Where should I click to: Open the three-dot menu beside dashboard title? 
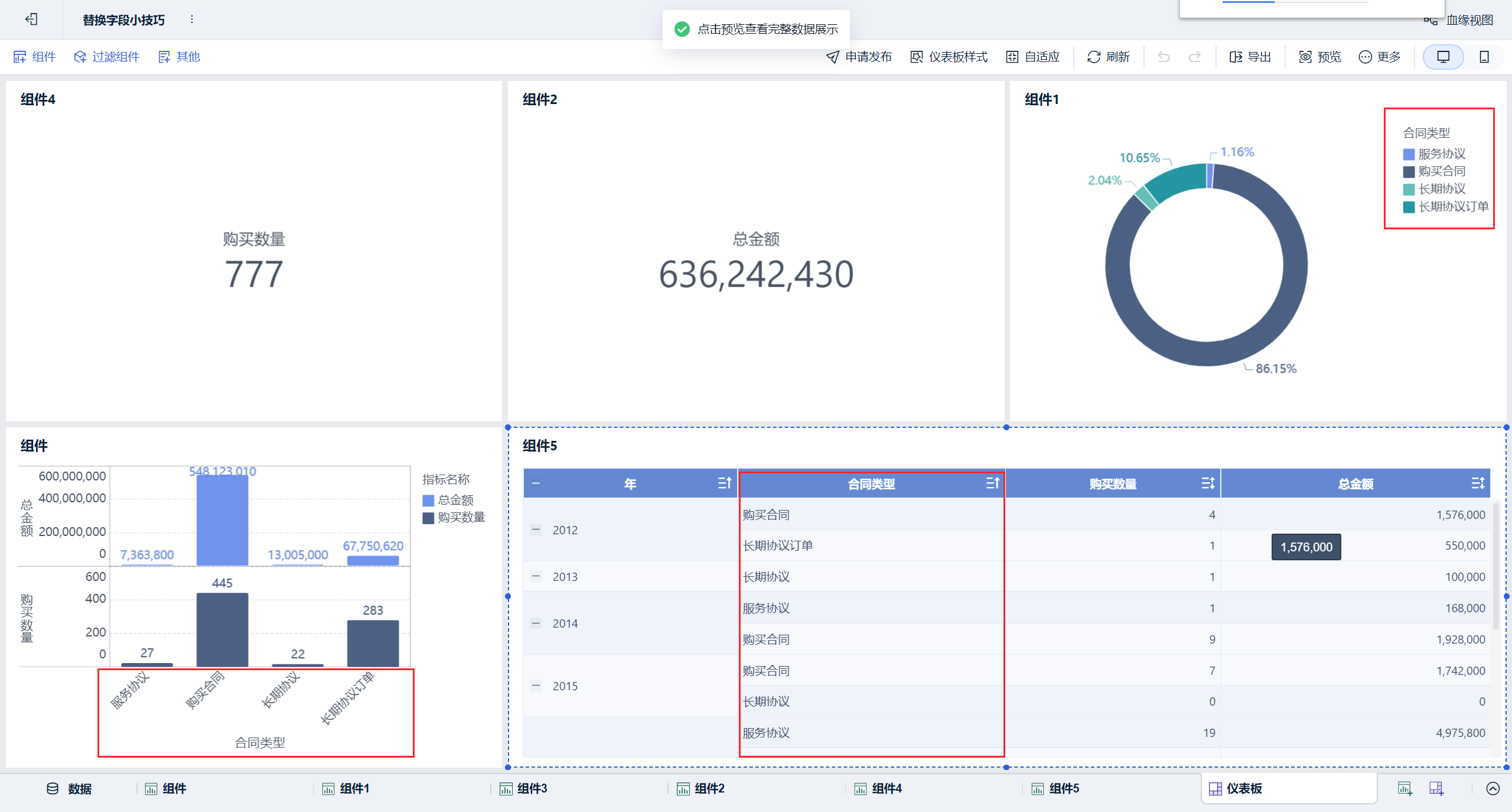[192, 20]
